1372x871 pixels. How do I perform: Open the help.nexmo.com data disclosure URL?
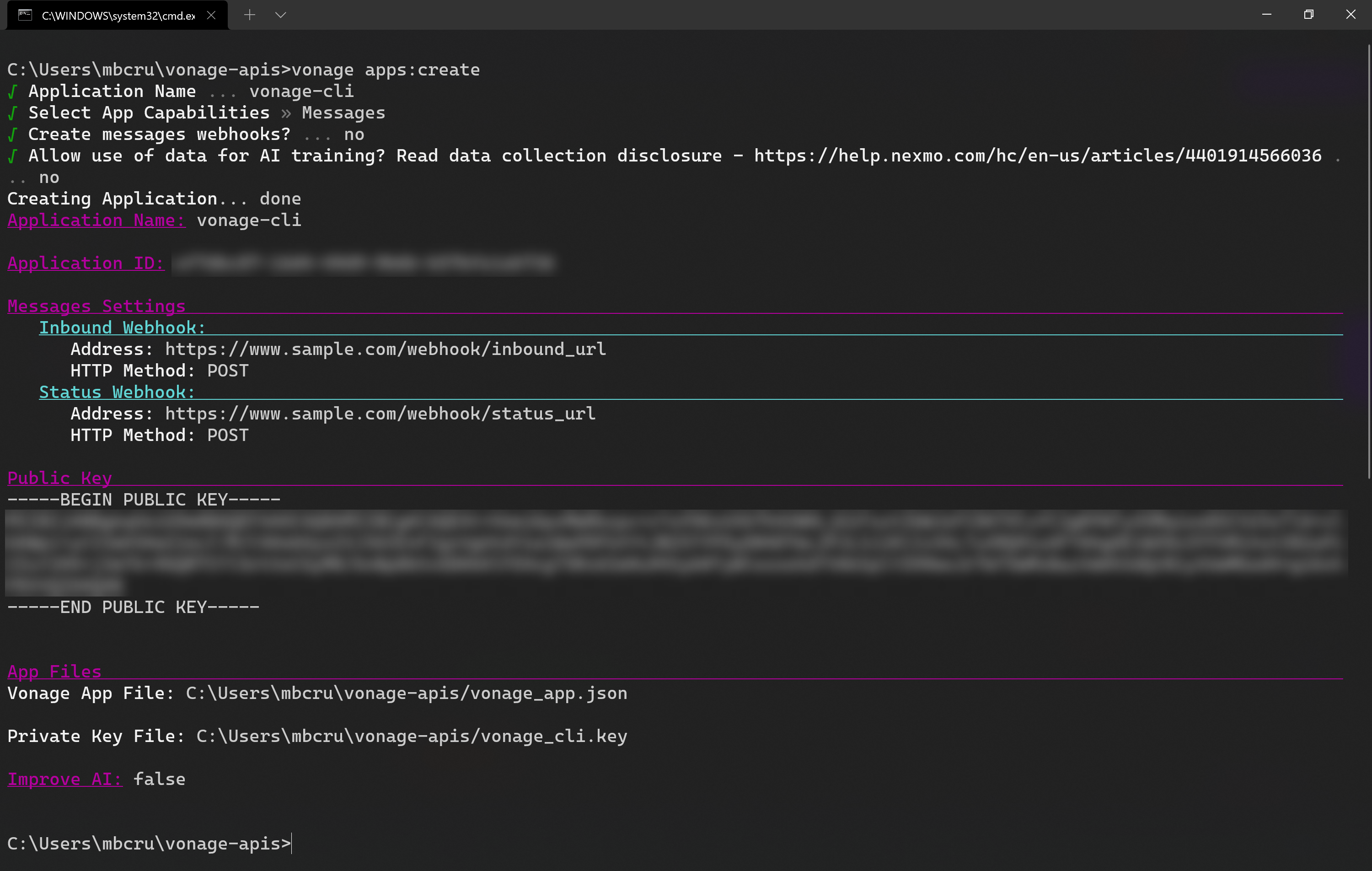pos(1038,156)
